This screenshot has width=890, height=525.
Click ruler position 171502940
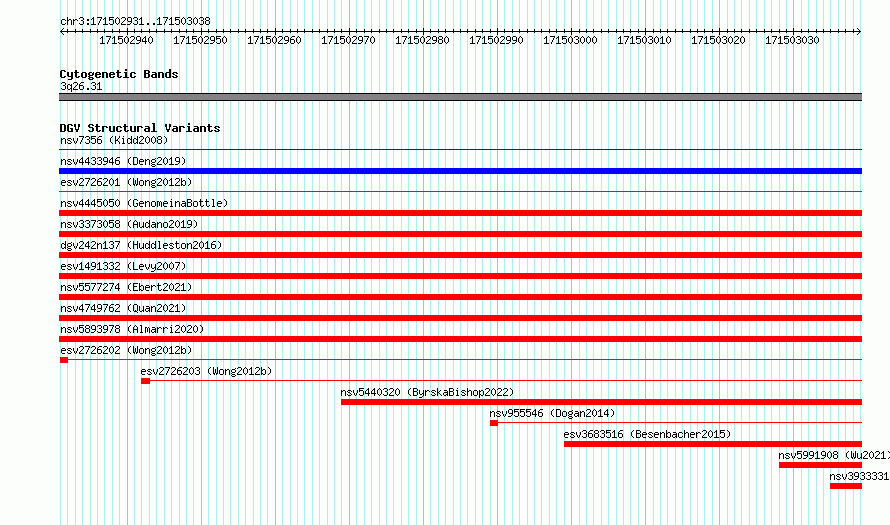[127, 40]
